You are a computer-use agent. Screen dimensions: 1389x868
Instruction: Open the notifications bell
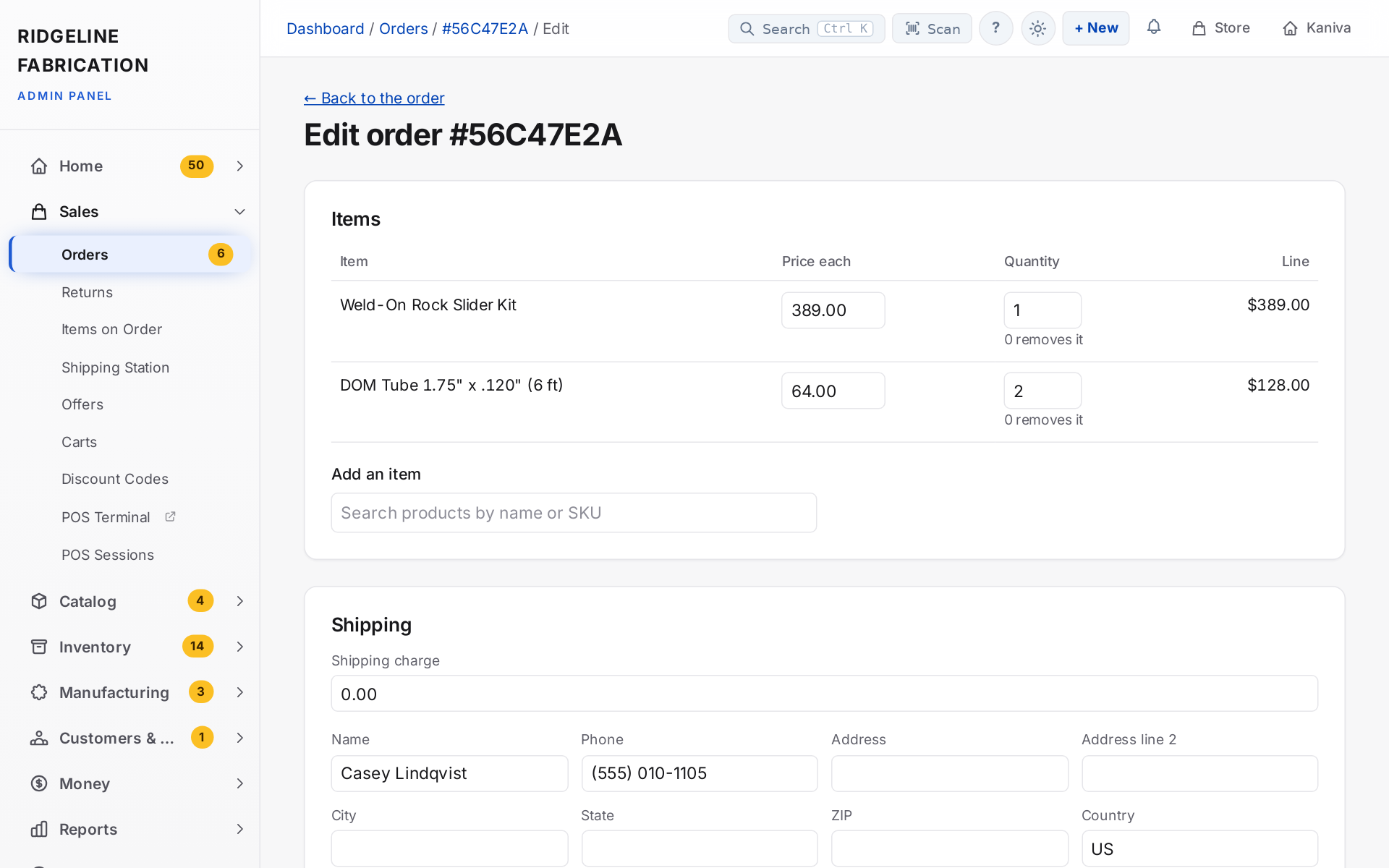pyautogui.click(x=1154, y=27)
